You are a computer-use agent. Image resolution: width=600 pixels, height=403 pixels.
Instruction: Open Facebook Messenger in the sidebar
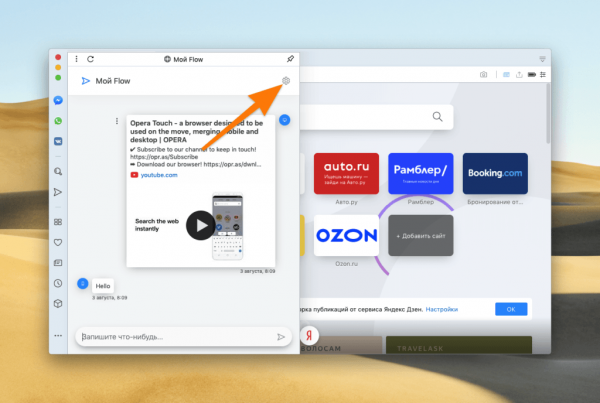58,100
